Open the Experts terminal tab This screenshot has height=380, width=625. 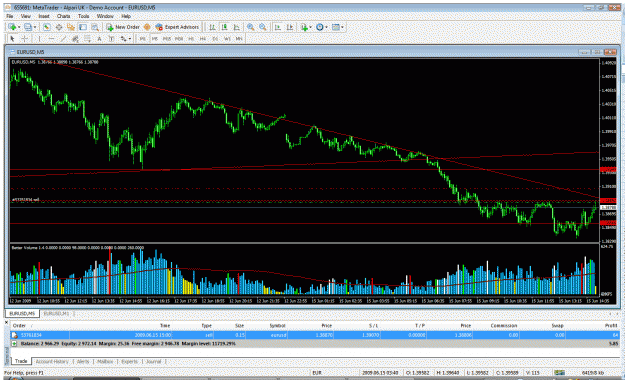point(130,362)
